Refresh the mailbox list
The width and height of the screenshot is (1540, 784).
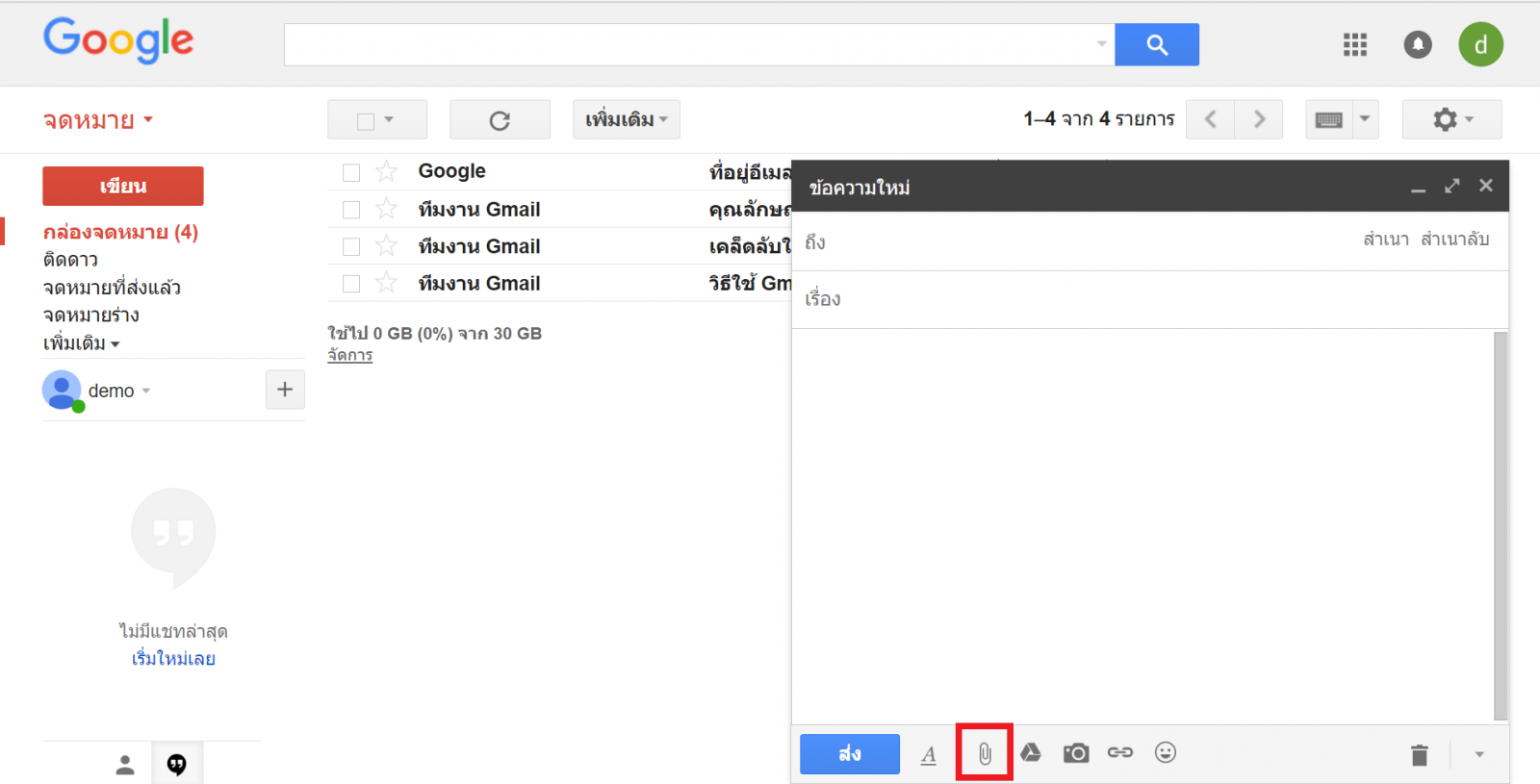500,120
